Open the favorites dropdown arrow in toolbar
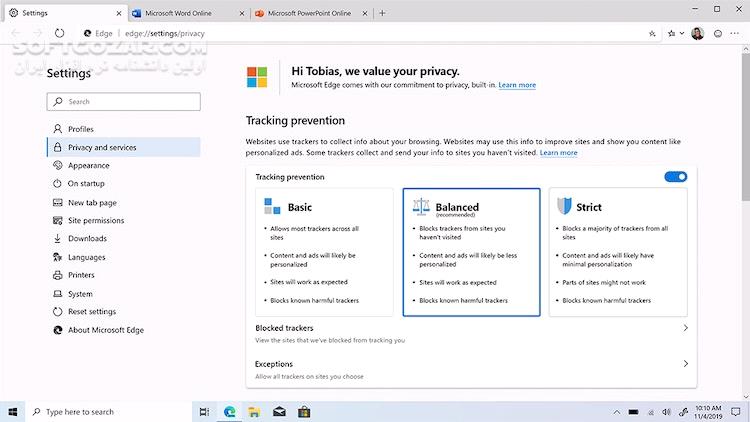The height and width of the screenshot is (422, 750). tap(682, 33)
